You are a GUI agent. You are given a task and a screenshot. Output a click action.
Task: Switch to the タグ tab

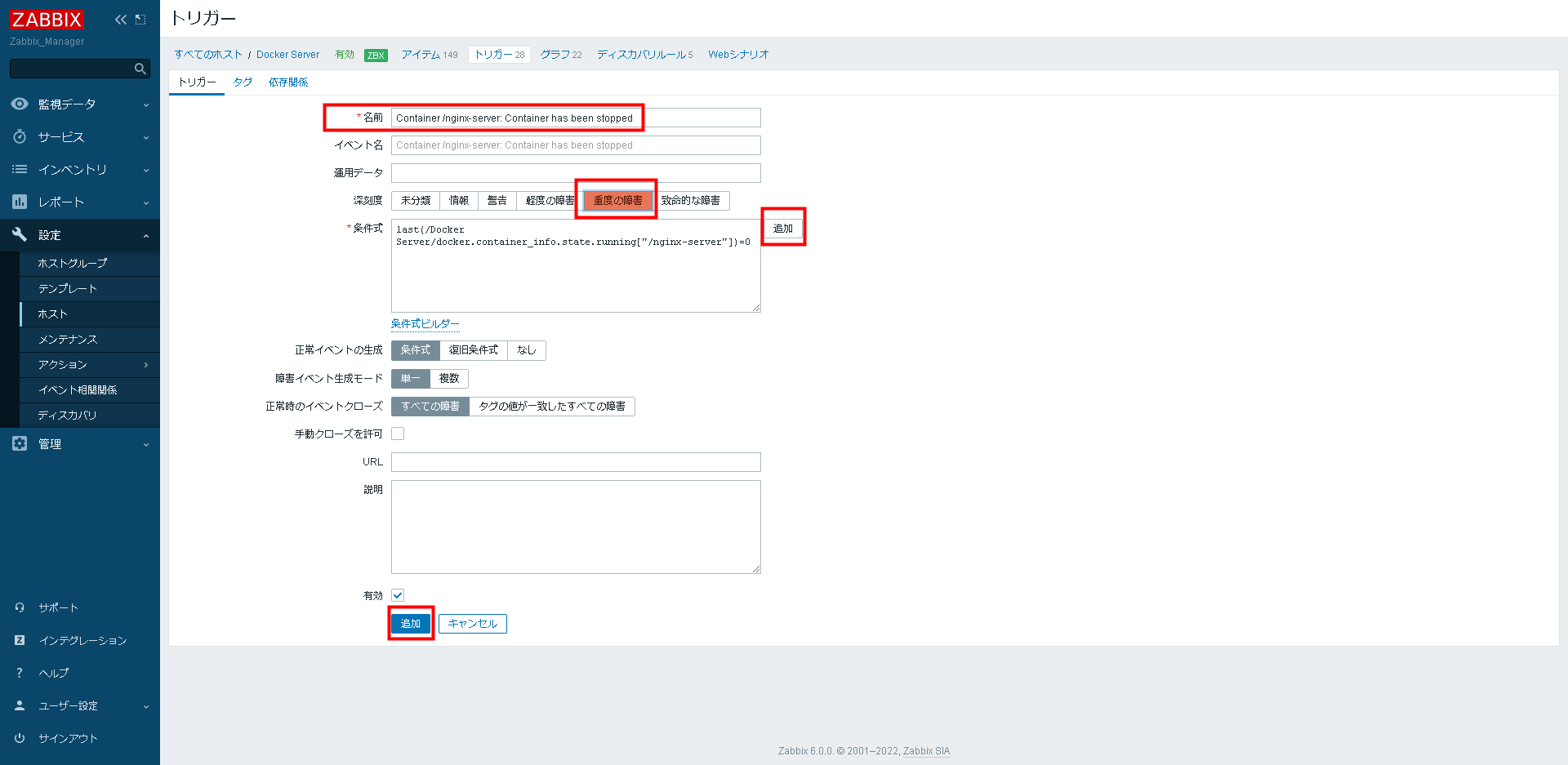click(243, 82)
